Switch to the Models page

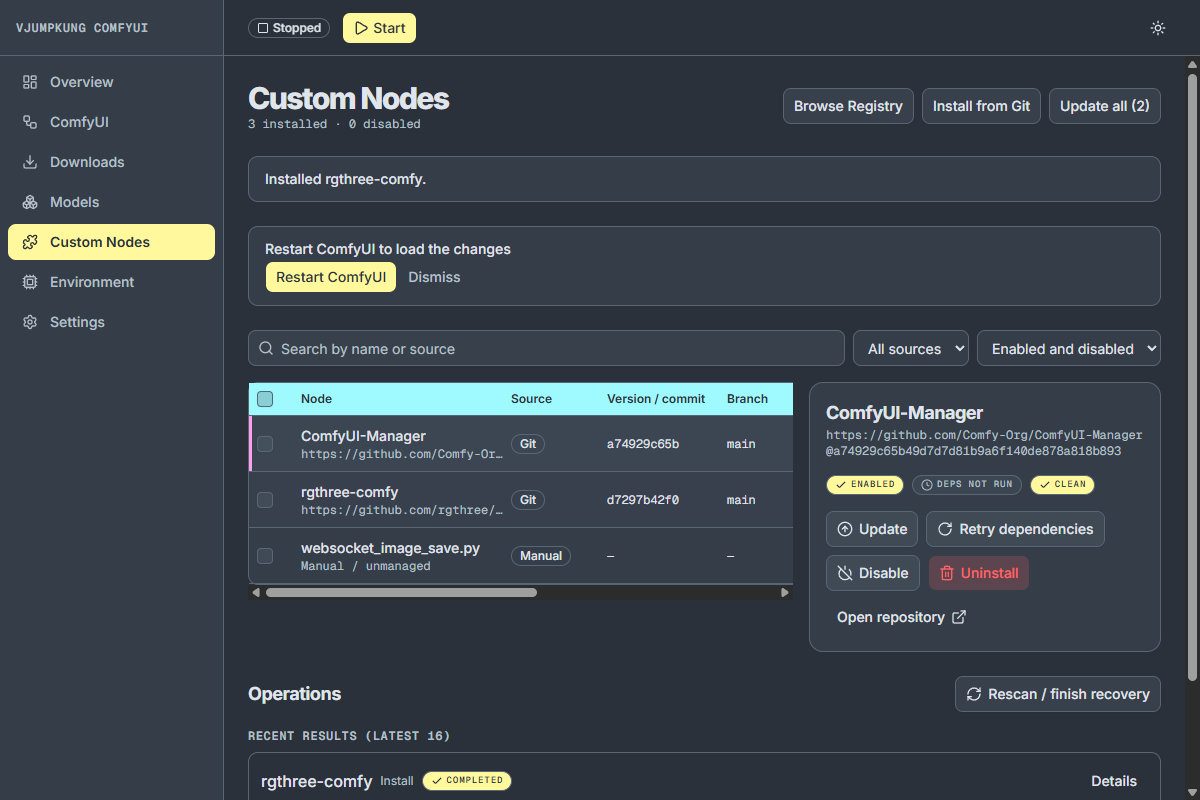[x=111, y=202]
